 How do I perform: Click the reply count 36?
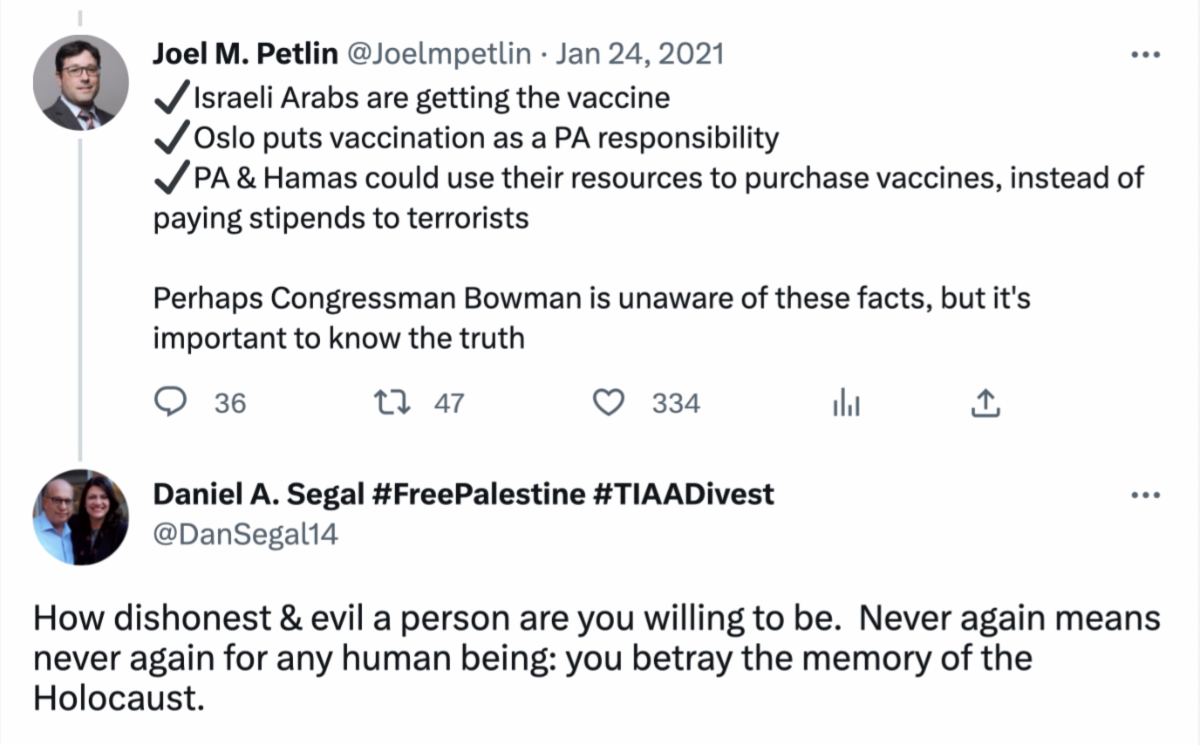[230, 403]
